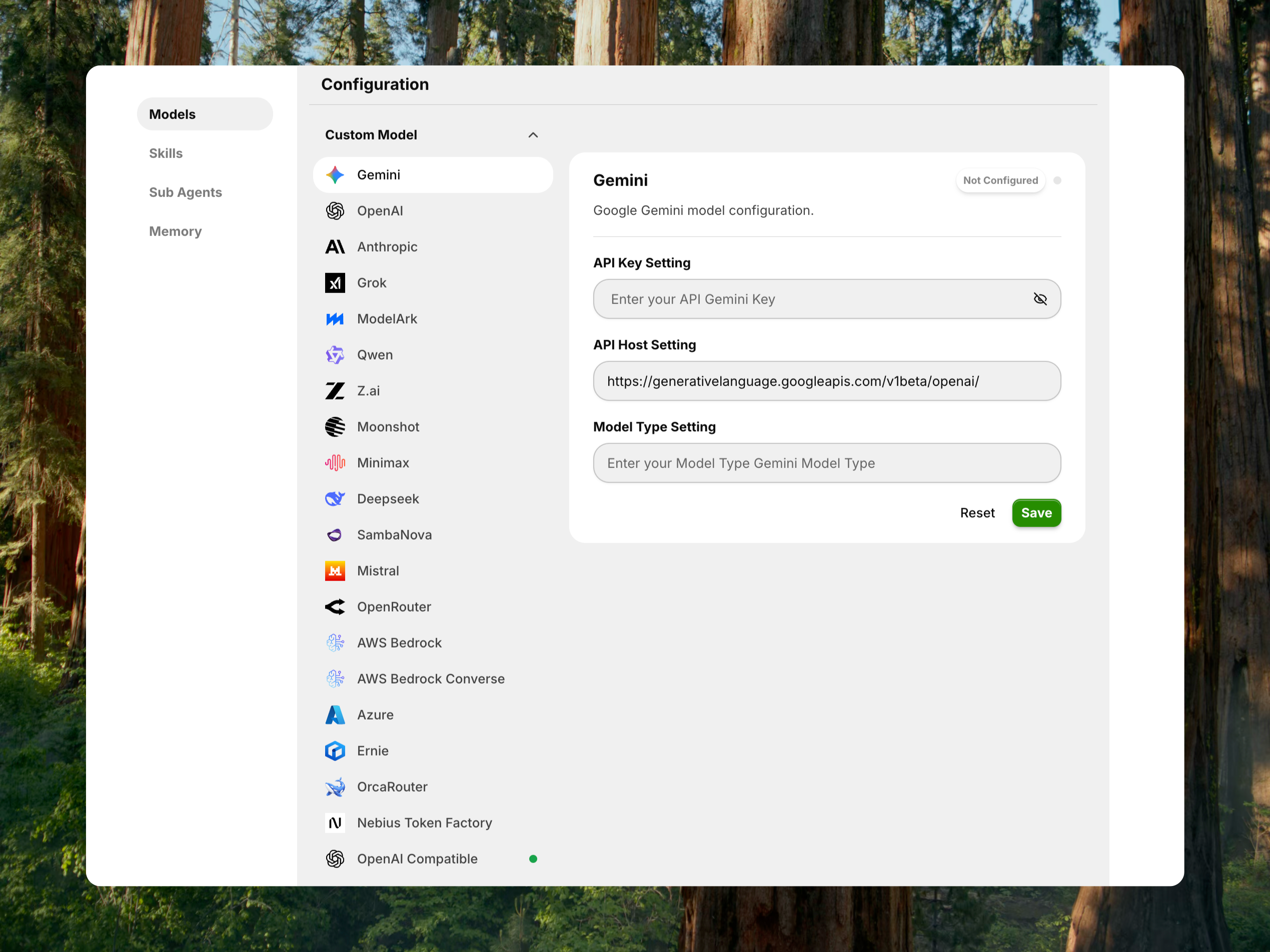Click the Moonshot logo icon
The height and width of the screenshot is (952, 1270).
click(335, 427)
